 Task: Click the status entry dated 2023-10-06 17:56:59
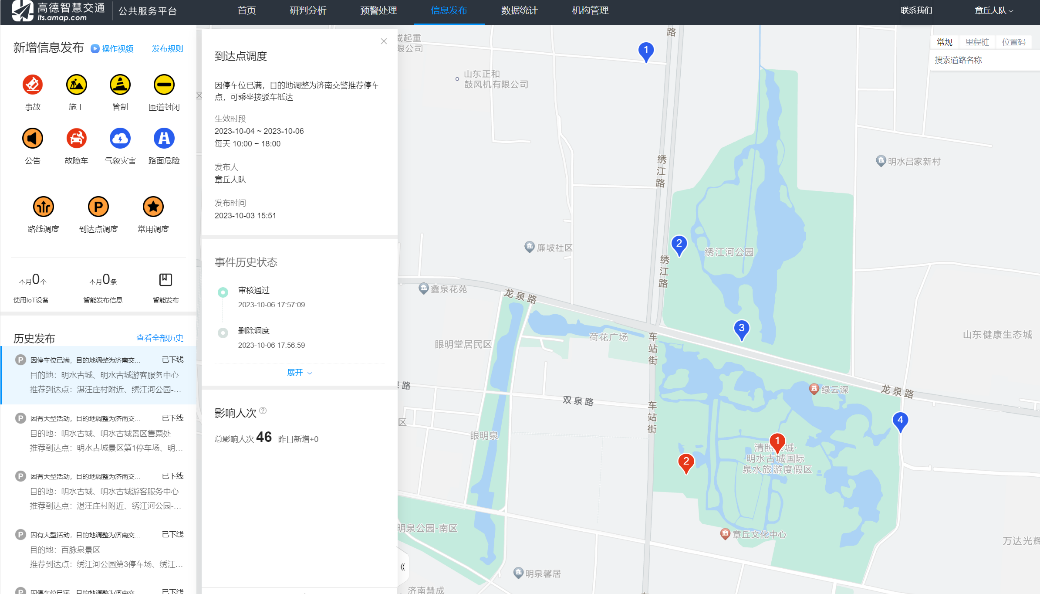point(271,345)
